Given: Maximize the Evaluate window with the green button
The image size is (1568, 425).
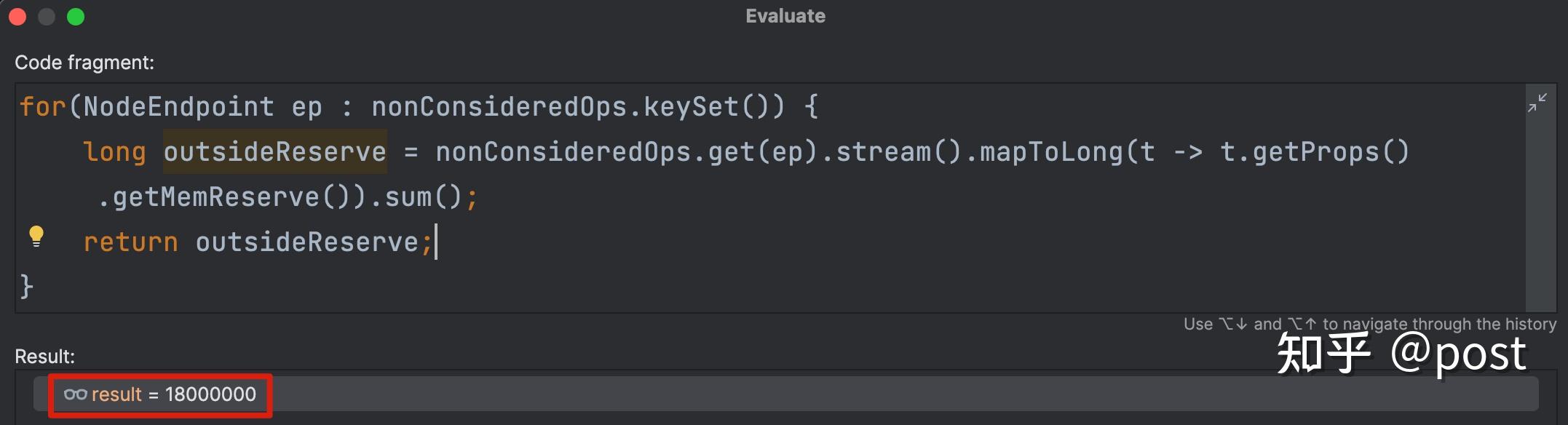Looking at the screenshot, I should (x=76, y=16).
